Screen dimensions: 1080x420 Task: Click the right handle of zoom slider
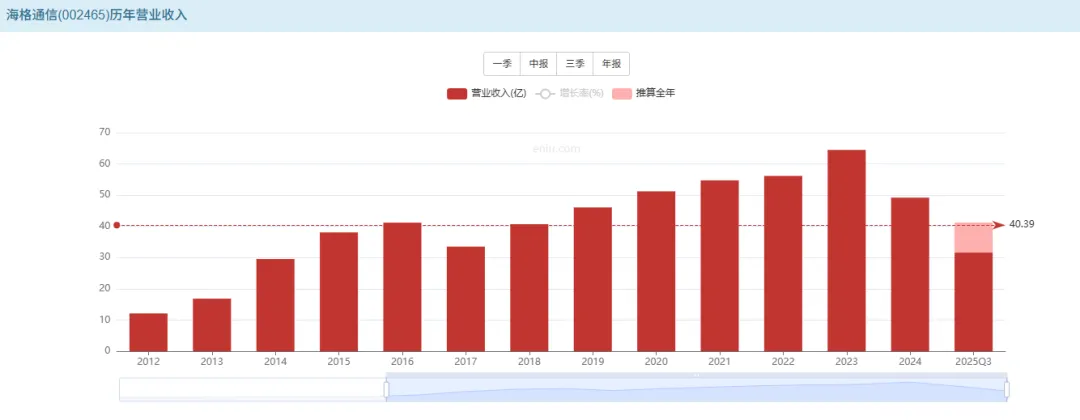pyautogui.click(x=1007, y=390)
